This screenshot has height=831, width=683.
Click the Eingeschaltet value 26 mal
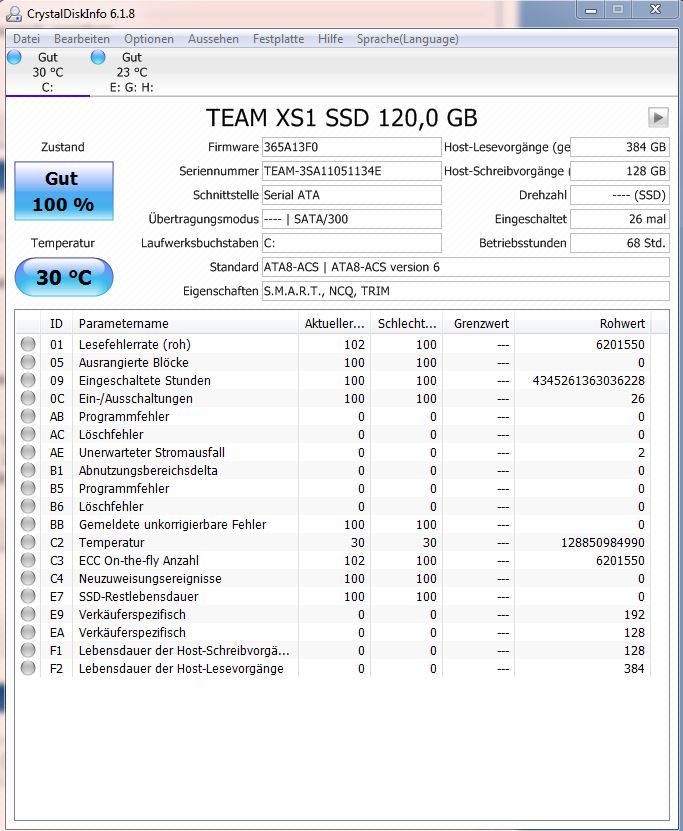pyautogui.click(x=619, y=219)
